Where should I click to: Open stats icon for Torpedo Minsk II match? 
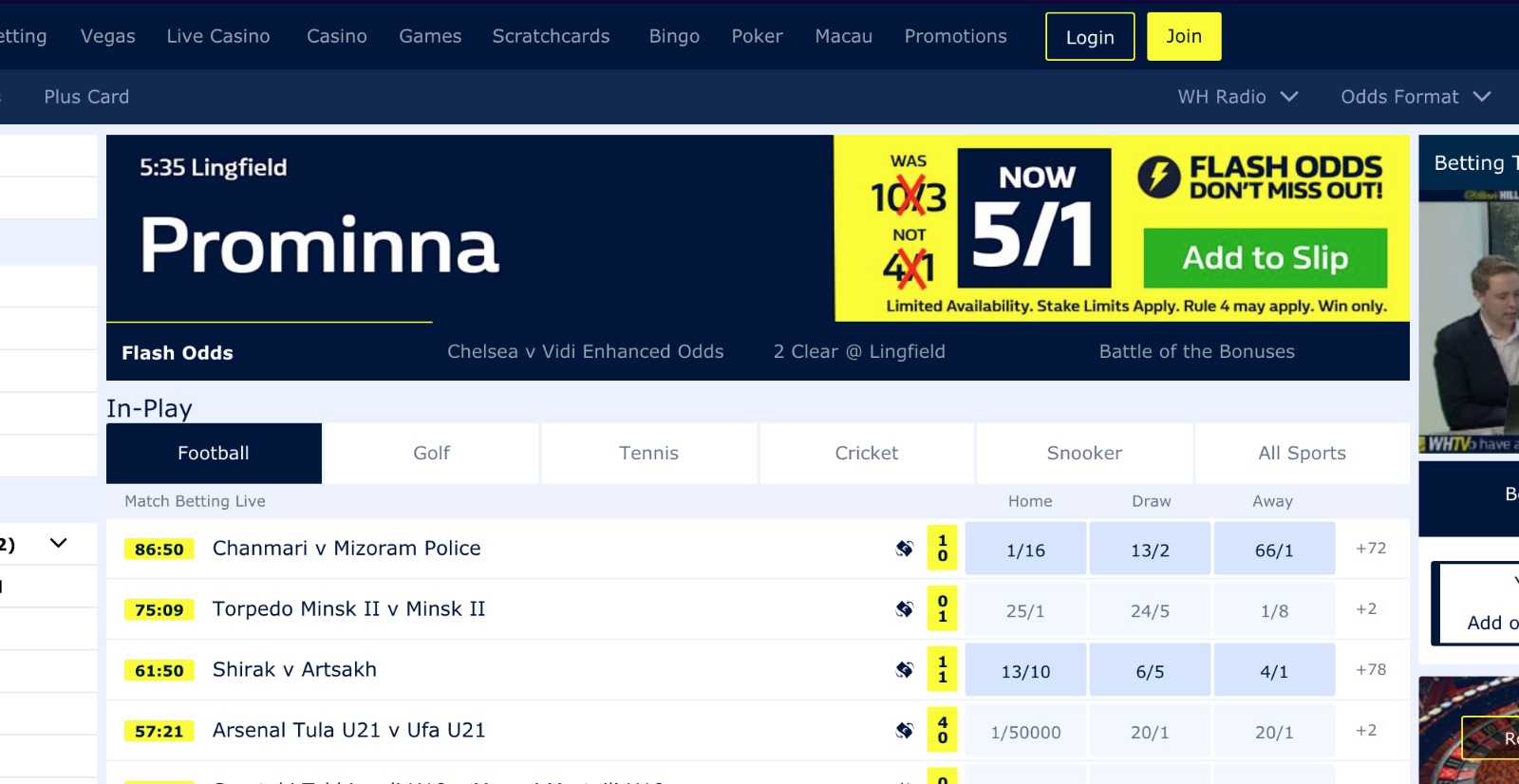pyautogui.click(x=904, y=608)
